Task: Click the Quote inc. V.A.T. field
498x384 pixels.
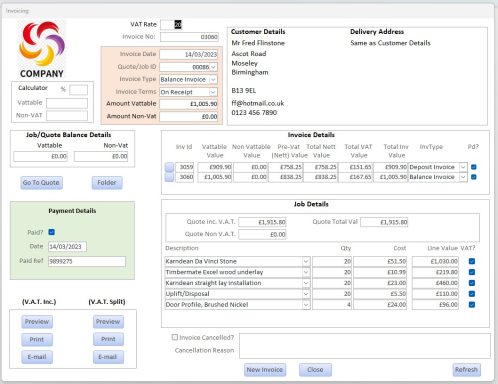Action: coord(262,222)
